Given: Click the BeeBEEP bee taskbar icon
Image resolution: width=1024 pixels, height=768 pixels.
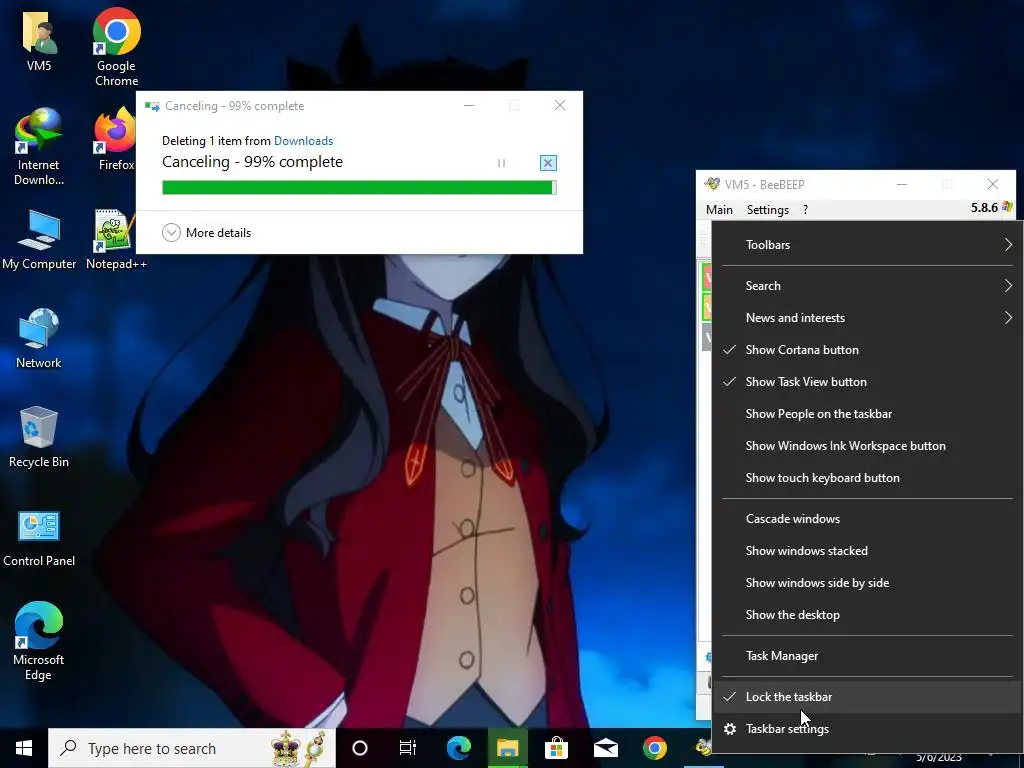Looking at the screenshot, I should (x=703, y=748).
